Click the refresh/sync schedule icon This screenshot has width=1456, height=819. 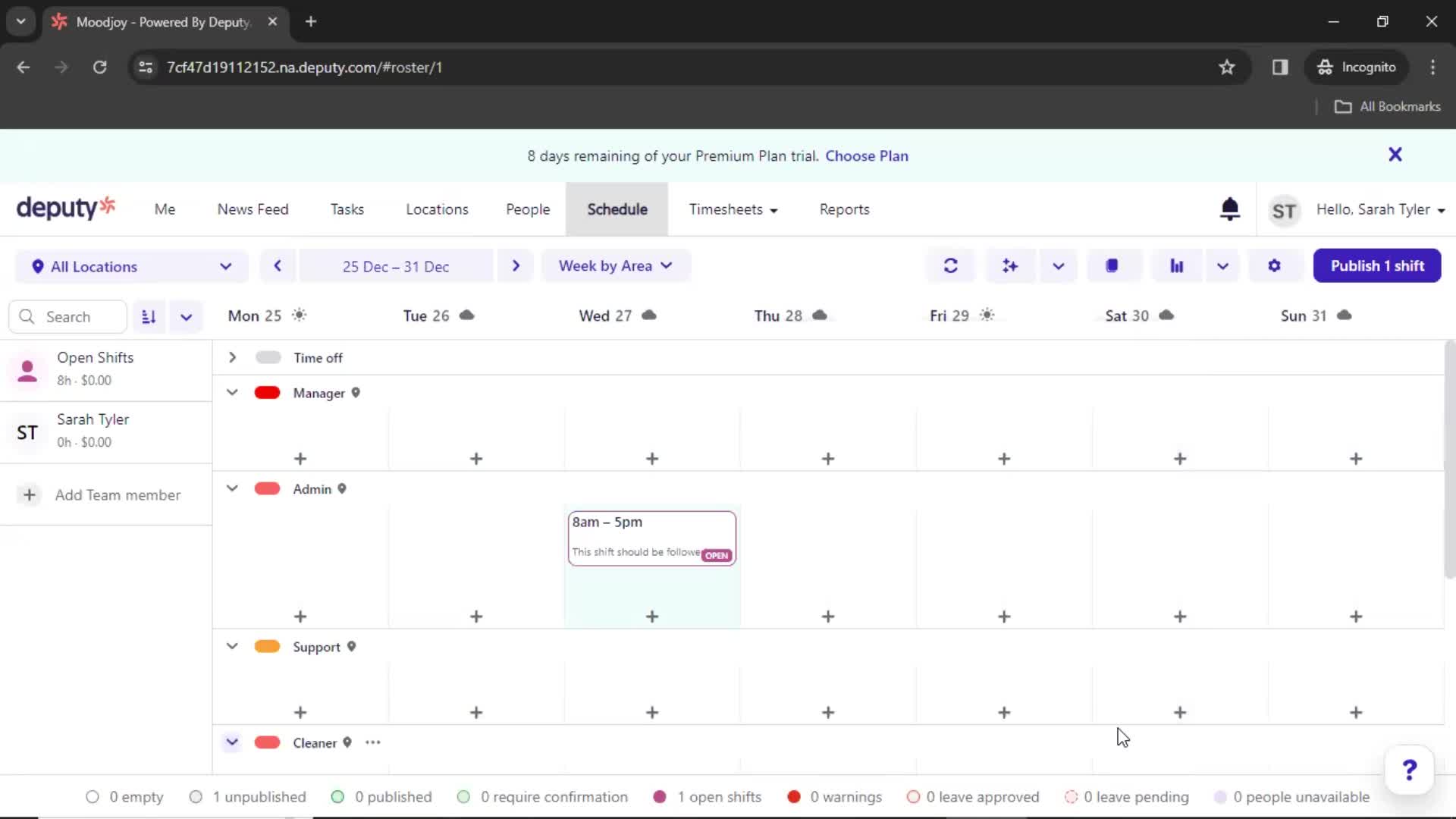click(x=951, y=266)
